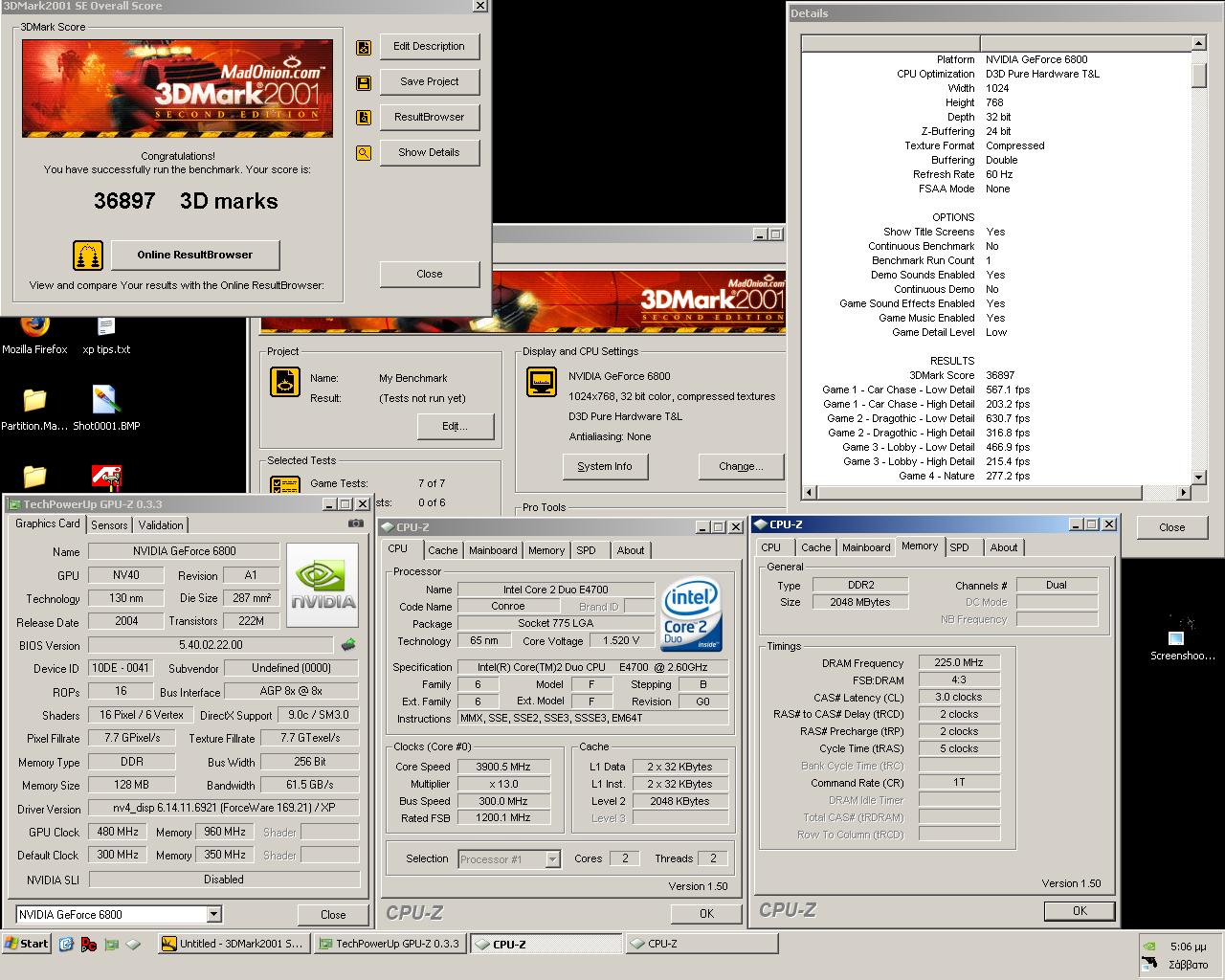
Task: Click System Info button in 3DMark window
Action: click(605, 467)
